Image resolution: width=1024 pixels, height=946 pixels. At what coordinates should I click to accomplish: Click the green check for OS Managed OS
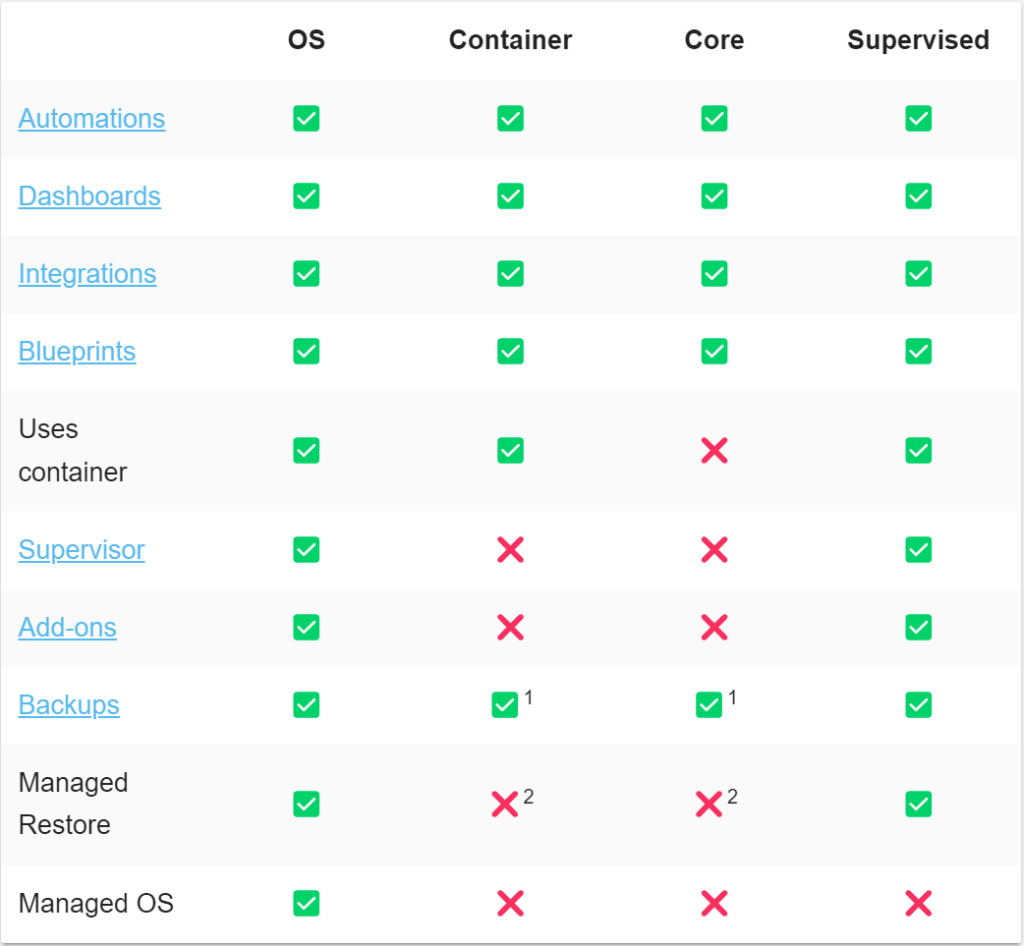coord(306,904)
